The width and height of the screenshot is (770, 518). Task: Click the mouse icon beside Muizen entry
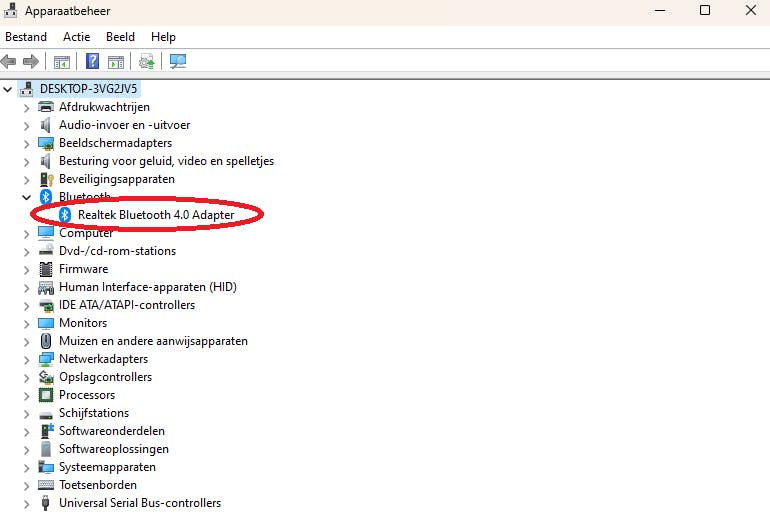(x=46, y=341)
